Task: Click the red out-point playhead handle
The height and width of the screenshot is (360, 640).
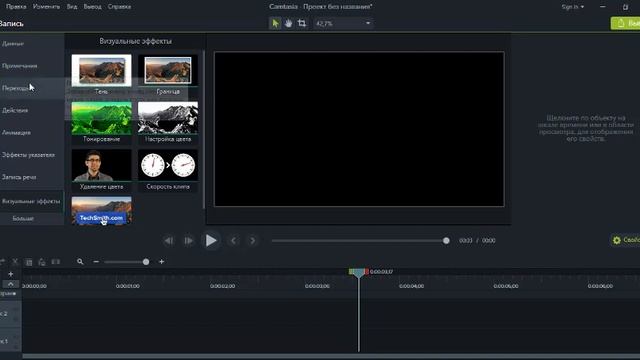Action: click(x=366, y=271)
